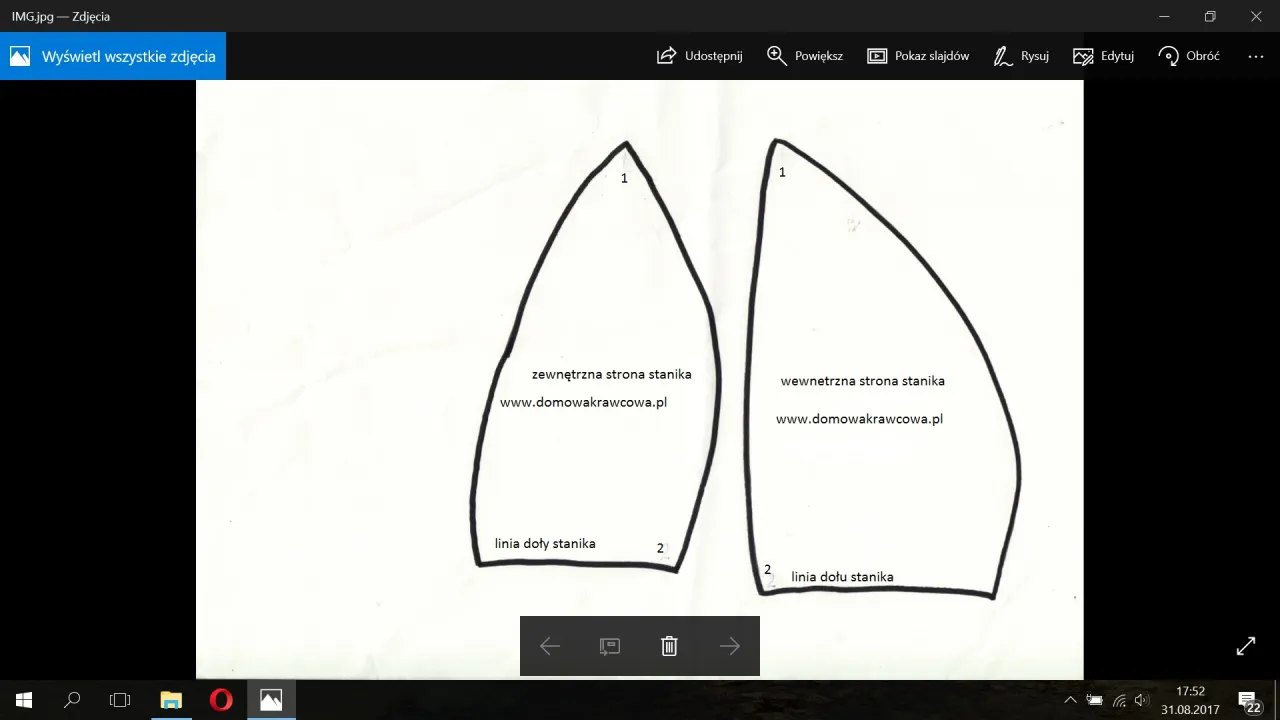Click 'linia dołu stanika' text on right pattern
Image resolution: width=1280 pixels, height=720 pixels.
[842, 577]
